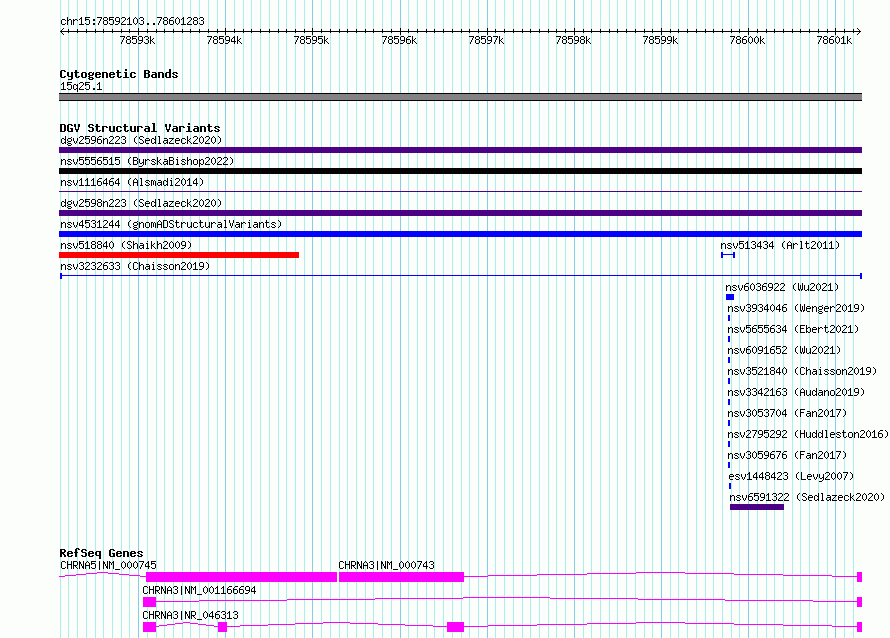
Task: Click the gray 15q25.1 cytogenetic band bar
Action: (x=460, y=97)
